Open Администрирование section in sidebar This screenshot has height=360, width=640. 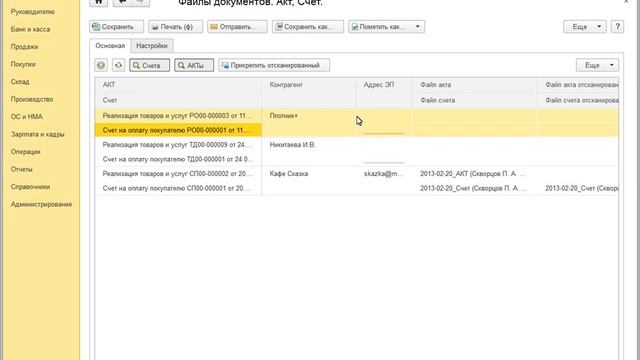[x=41, y=204]
